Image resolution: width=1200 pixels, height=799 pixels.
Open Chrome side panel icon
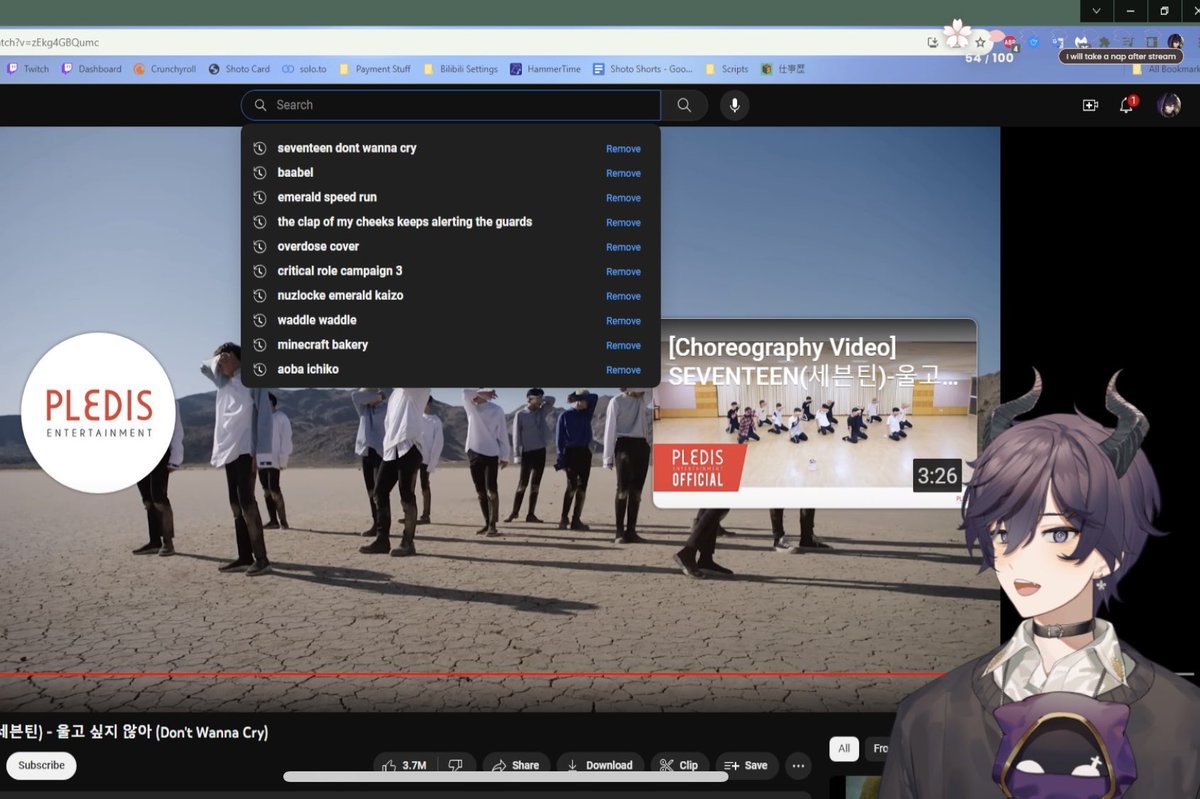coord(1151,43)
